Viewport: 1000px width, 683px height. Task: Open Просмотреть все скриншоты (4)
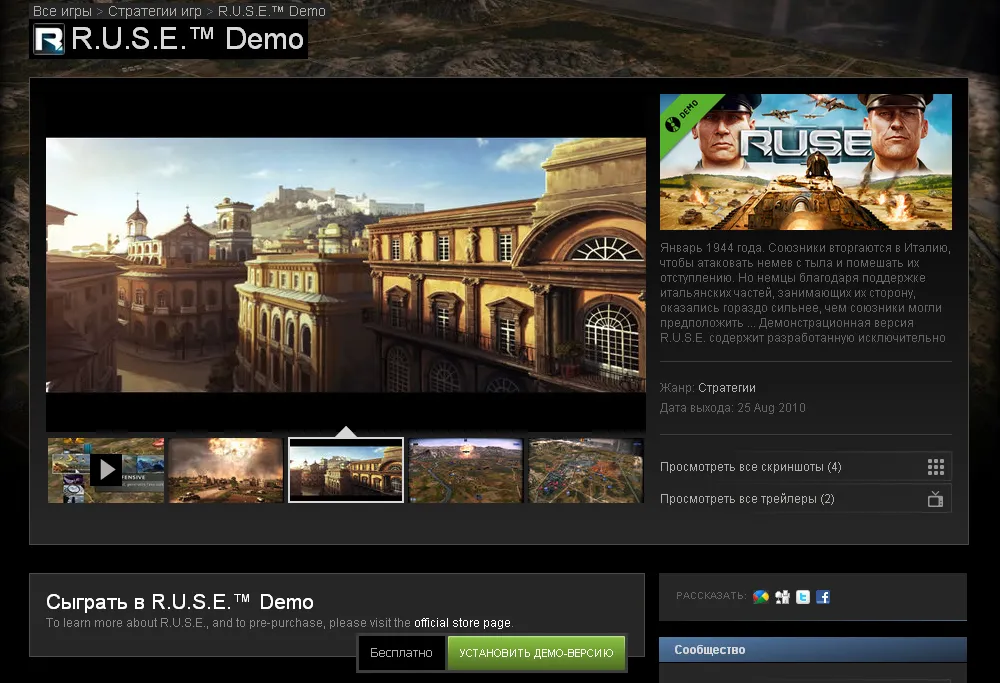coord(805,467)
